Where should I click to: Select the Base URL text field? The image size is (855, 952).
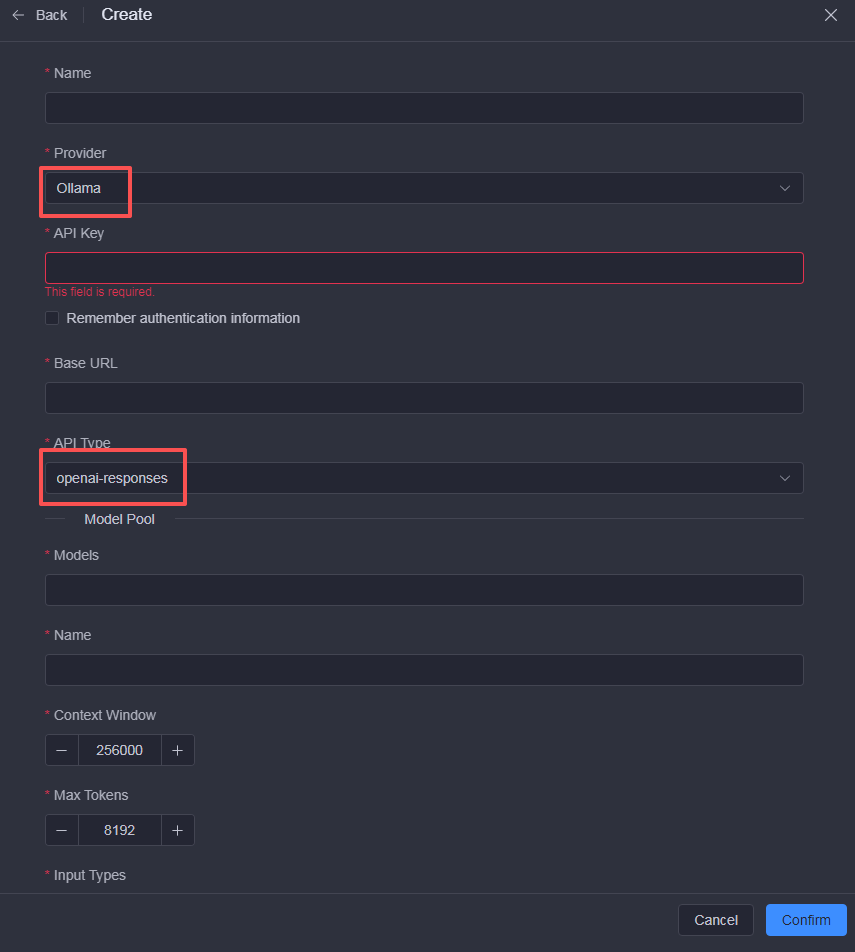(424, 398)
